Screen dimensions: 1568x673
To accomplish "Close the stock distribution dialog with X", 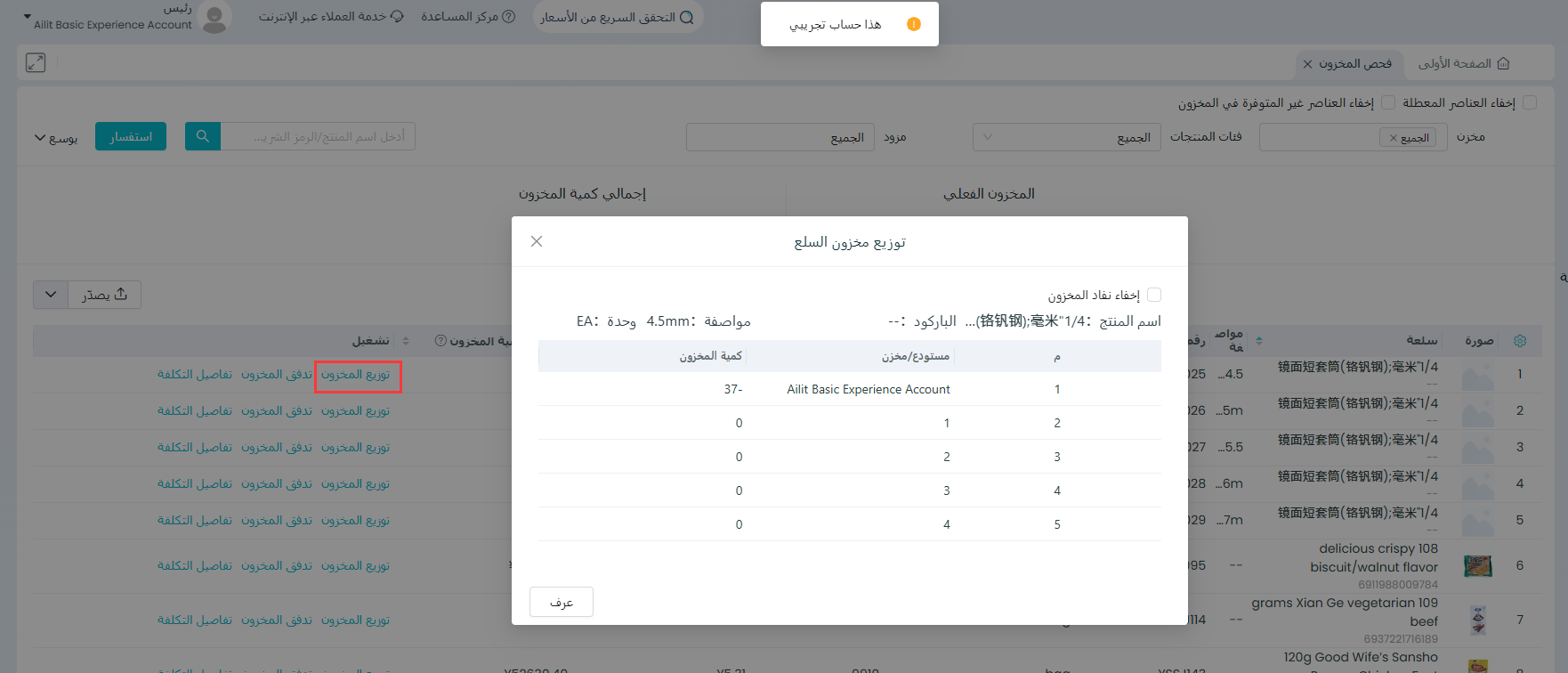I will click(x=537, y=241).
